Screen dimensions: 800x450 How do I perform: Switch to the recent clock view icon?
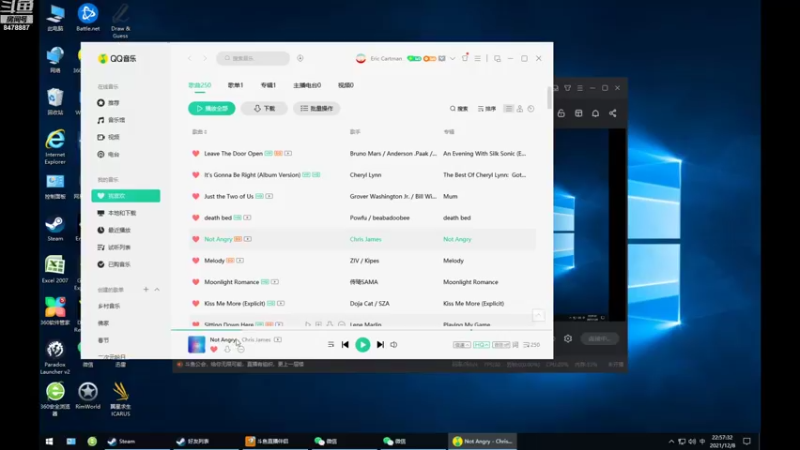pyautogui.click(x=531, y=109)
